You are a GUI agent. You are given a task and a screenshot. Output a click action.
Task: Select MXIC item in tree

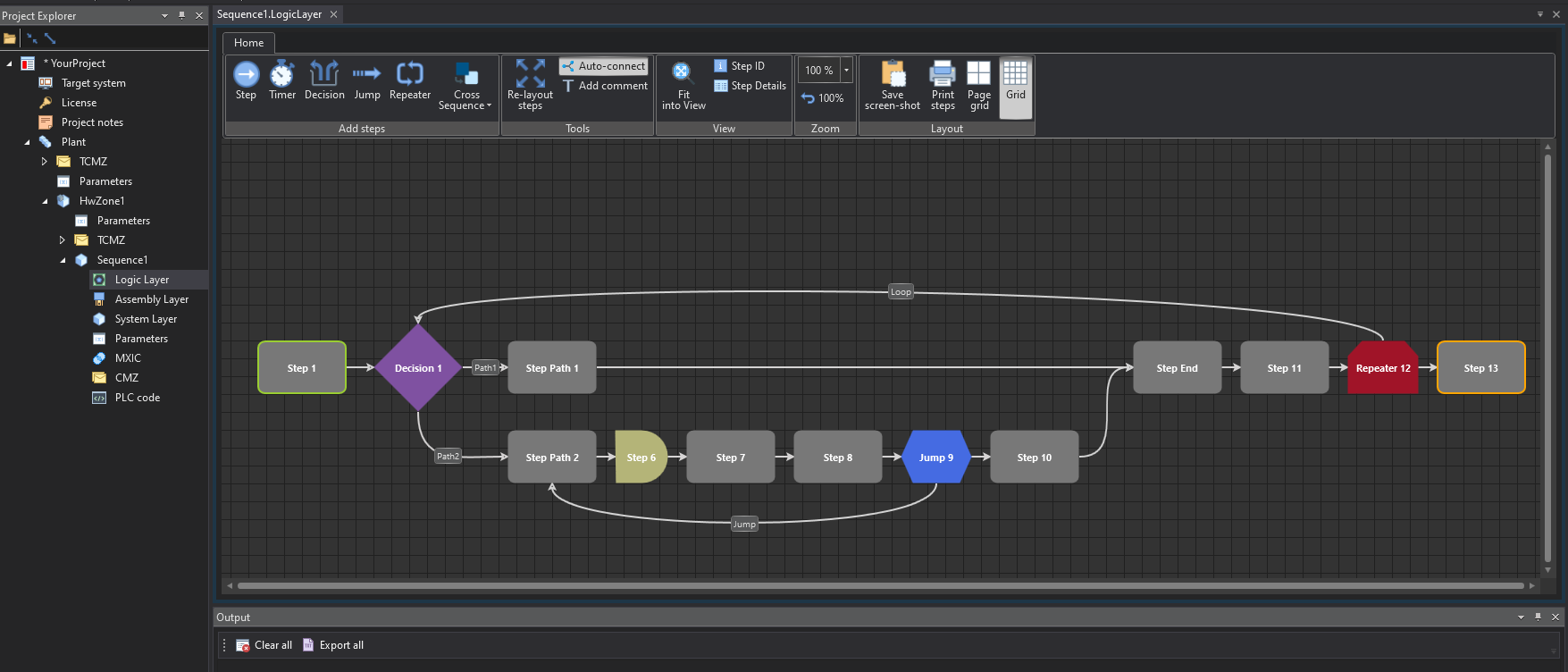128,358
